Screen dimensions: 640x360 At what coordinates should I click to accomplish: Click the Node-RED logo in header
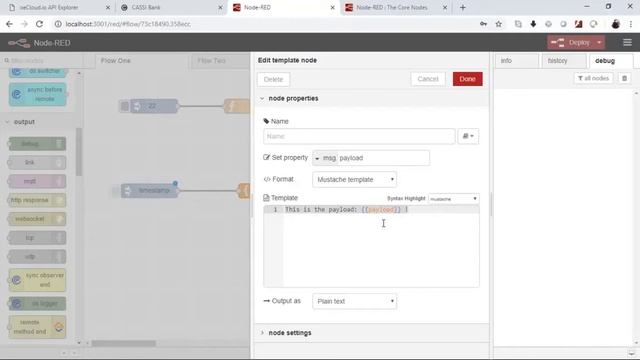(39, 43)
